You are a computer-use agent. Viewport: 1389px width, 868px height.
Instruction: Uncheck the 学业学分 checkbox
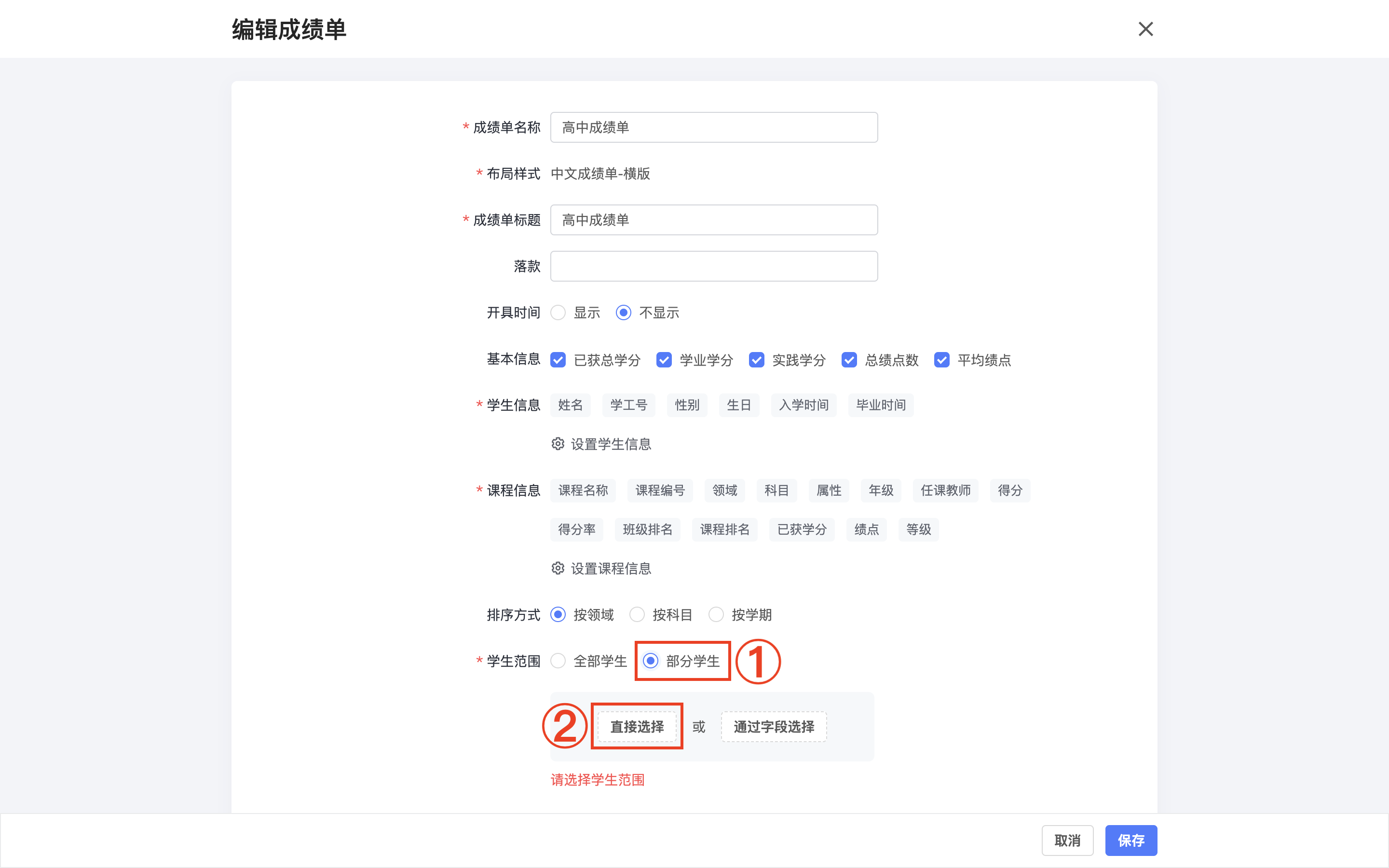(x=664, y=360)
